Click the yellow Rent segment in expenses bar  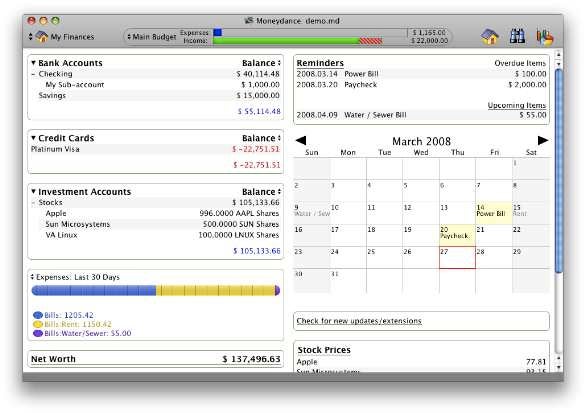click(x=215, y=290)
